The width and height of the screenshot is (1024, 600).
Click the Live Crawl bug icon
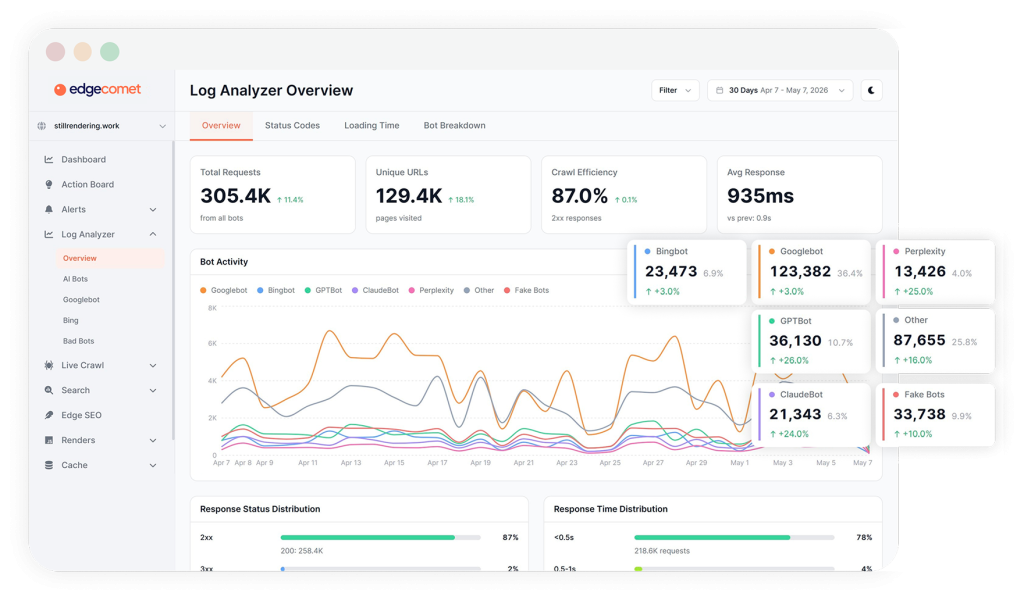[x=49, y=366]
